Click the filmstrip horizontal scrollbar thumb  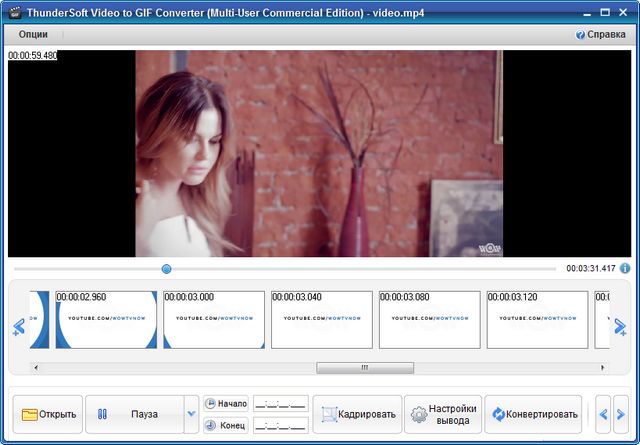tap(364, 367)
